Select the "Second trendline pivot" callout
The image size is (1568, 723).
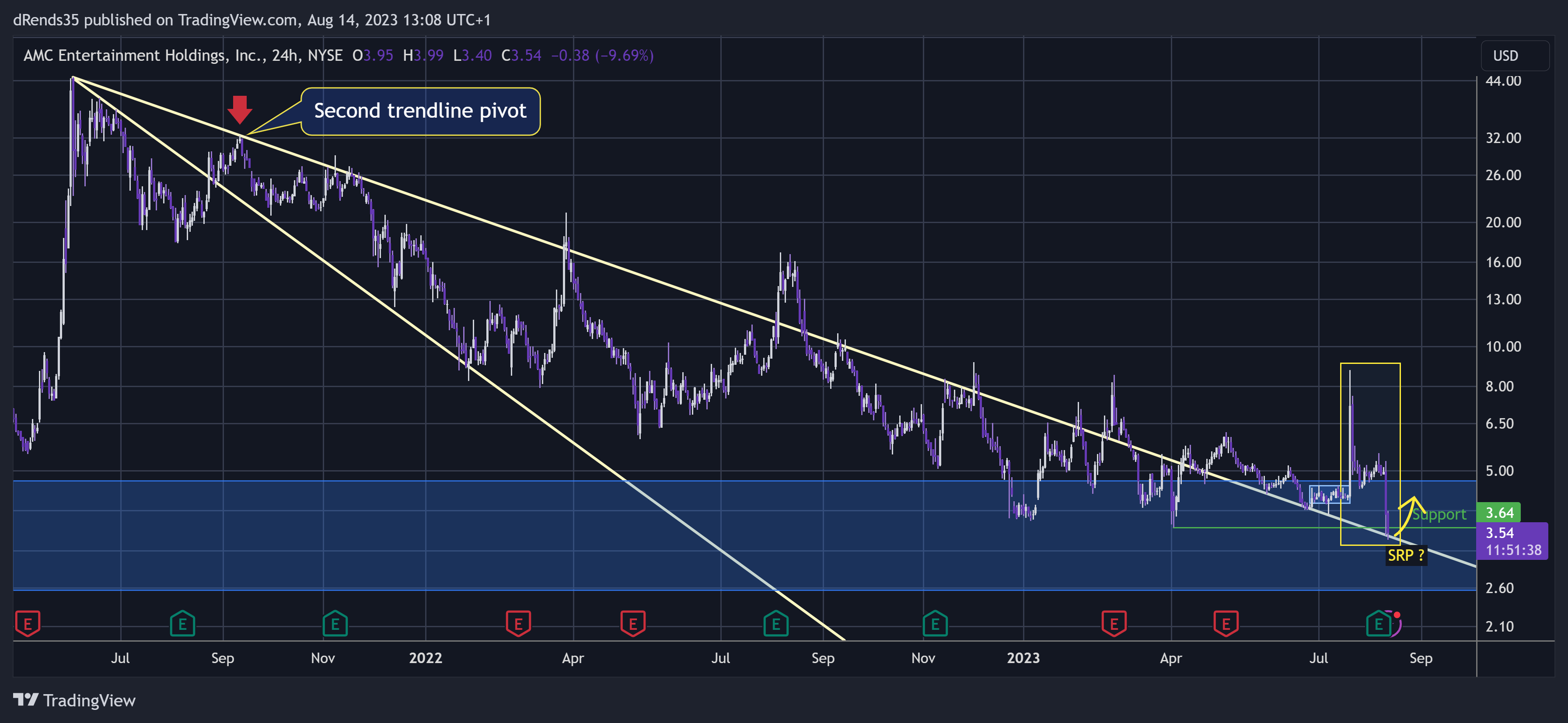[x=421, y=112]
